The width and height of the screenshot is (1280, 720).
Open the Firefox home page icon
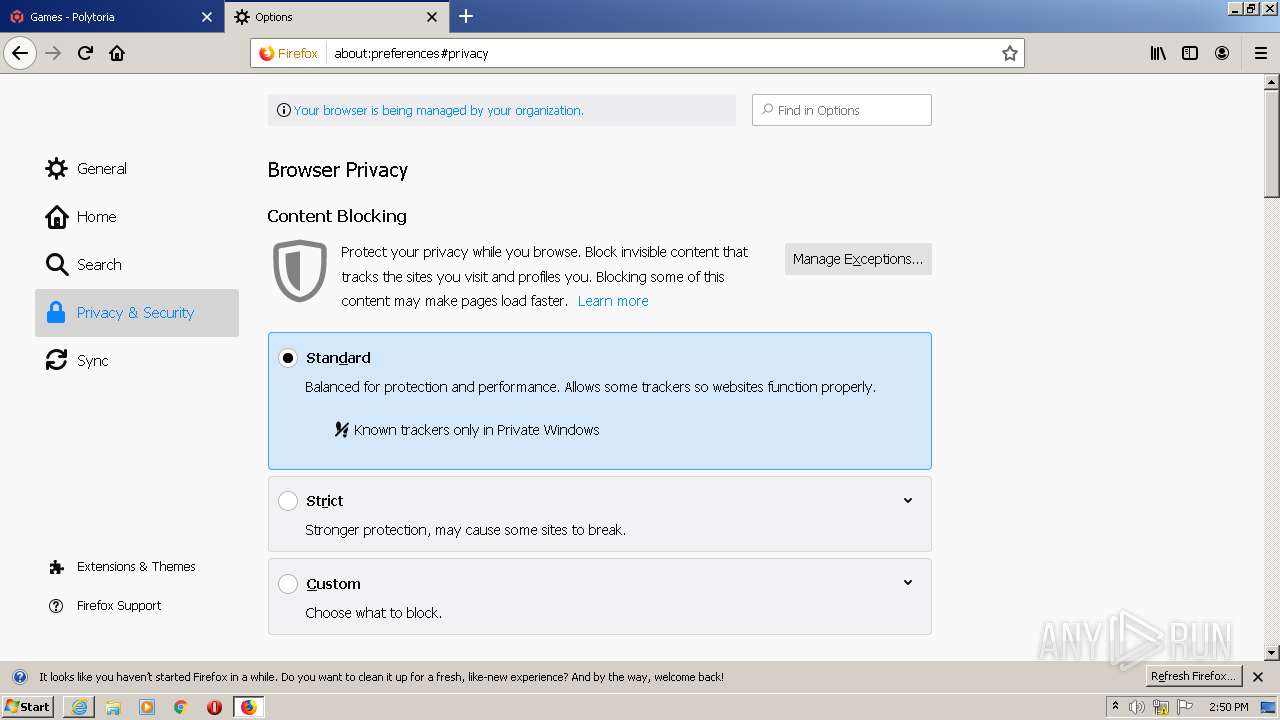click(x=117, y=53)
